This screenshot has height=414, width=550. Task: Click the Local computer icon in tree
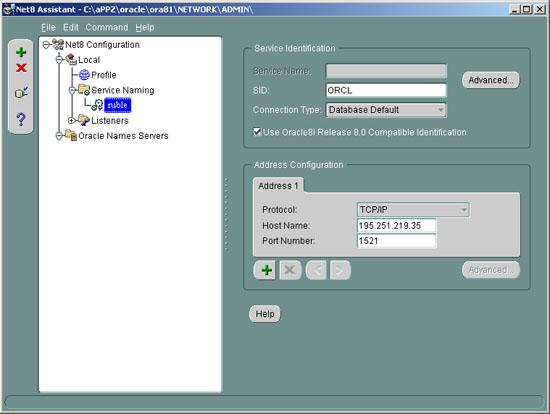tap(71, 60)
